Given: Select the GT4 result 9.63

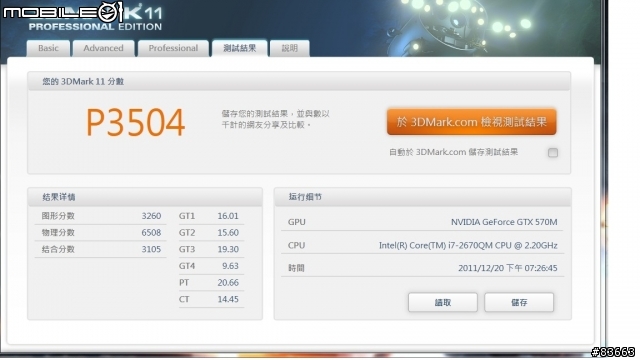Looking at the screenshot, I should tap(230, 266).
